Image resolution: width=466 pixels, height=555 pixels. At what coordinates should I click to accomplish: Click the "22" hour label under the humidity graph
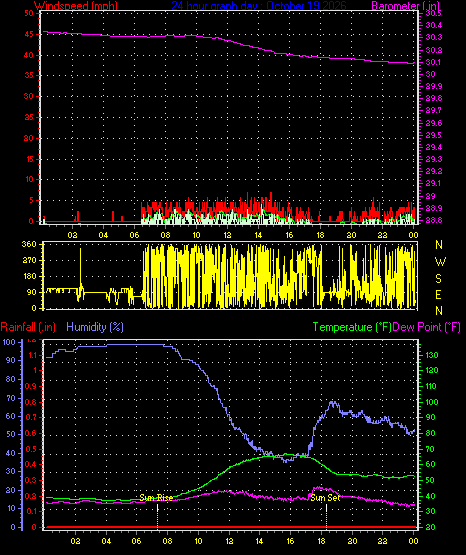[x=383, y=541]
